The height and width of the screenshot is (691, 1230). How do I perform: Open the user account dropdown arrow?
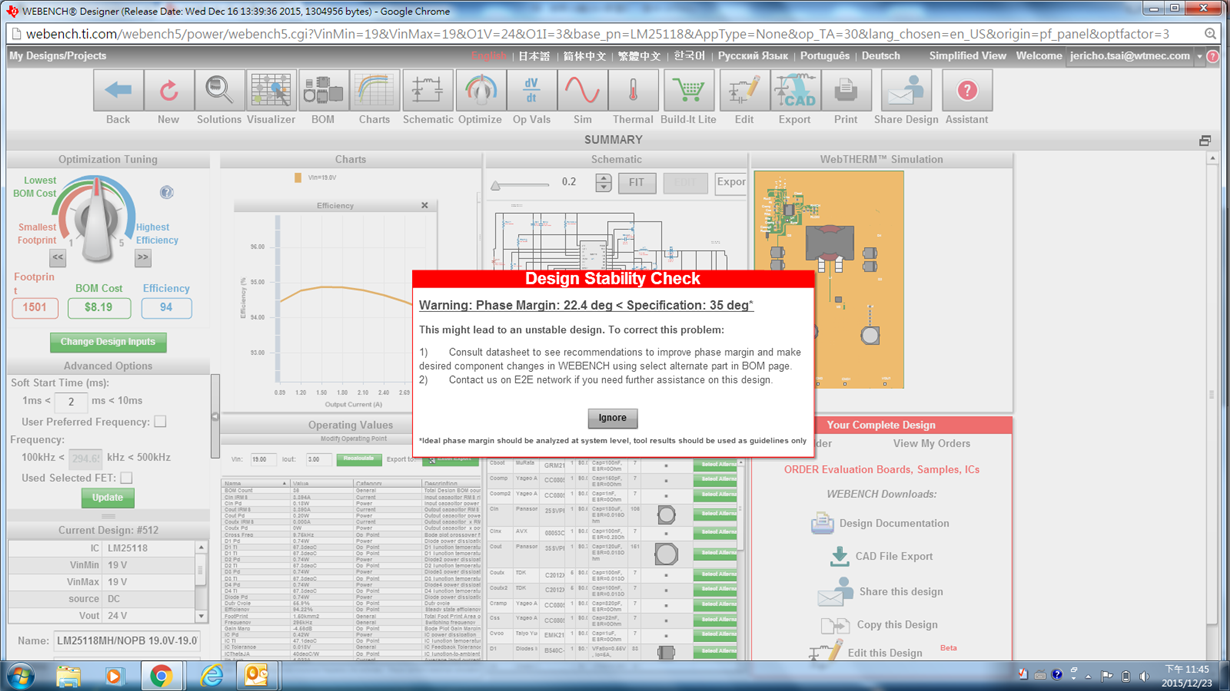[x=1200, y=57]
